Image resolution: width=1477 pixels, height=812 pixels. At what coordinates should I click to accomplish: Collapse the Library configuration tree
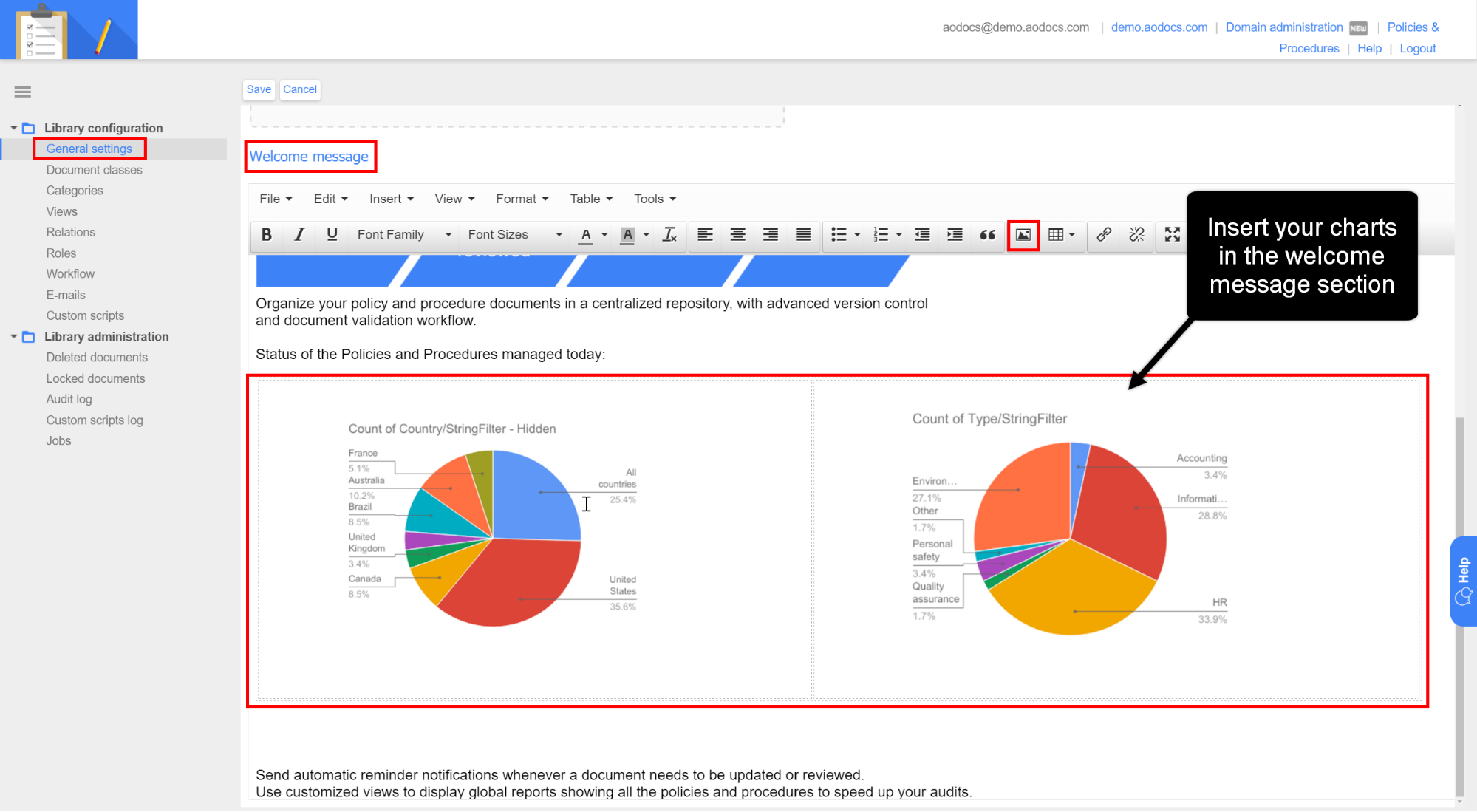pos(13,129)
